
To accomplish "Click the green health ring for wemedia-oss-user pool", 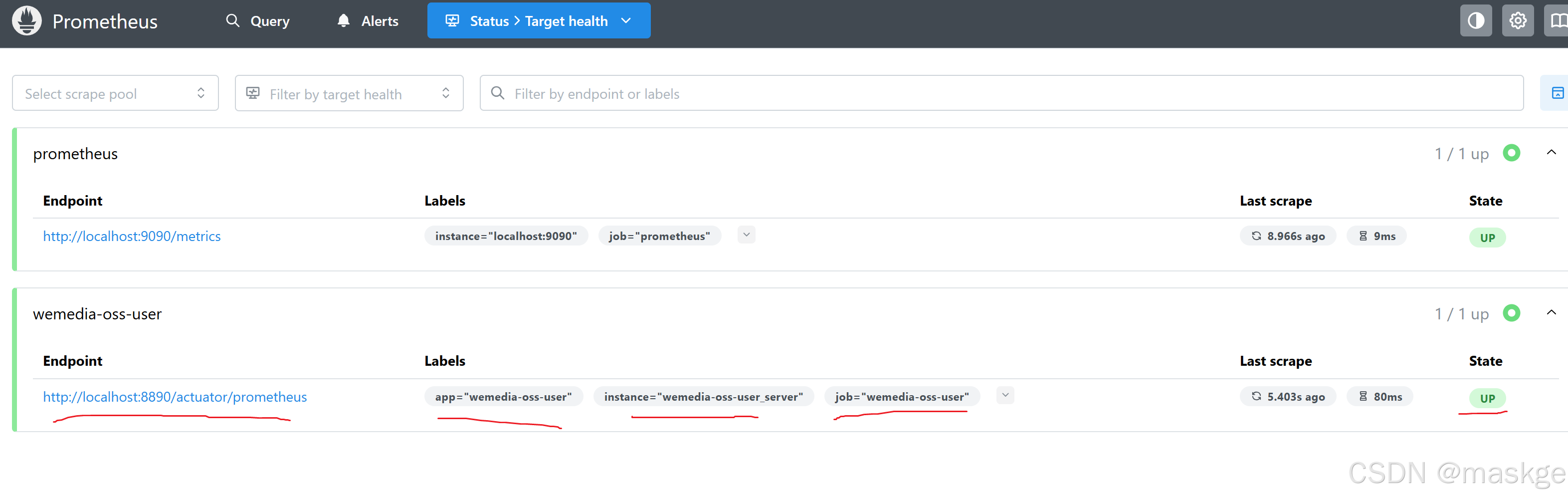I will click(1511, 313).
